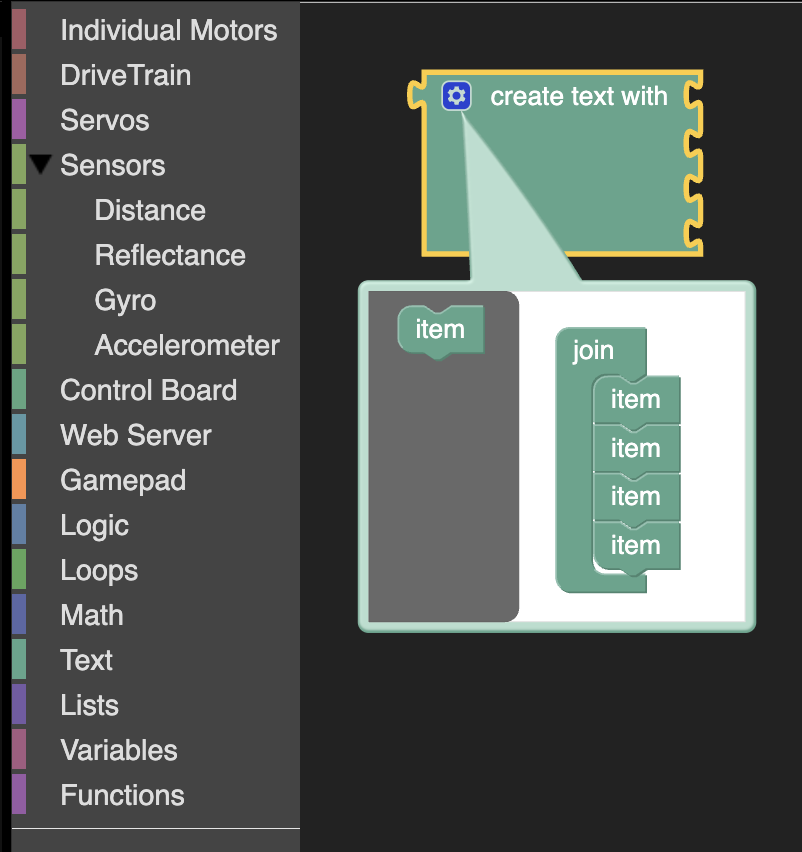This screenshot has width=802, height=852.
Task: Open the DriveTrain category
Action: click(x=126, y=76)
